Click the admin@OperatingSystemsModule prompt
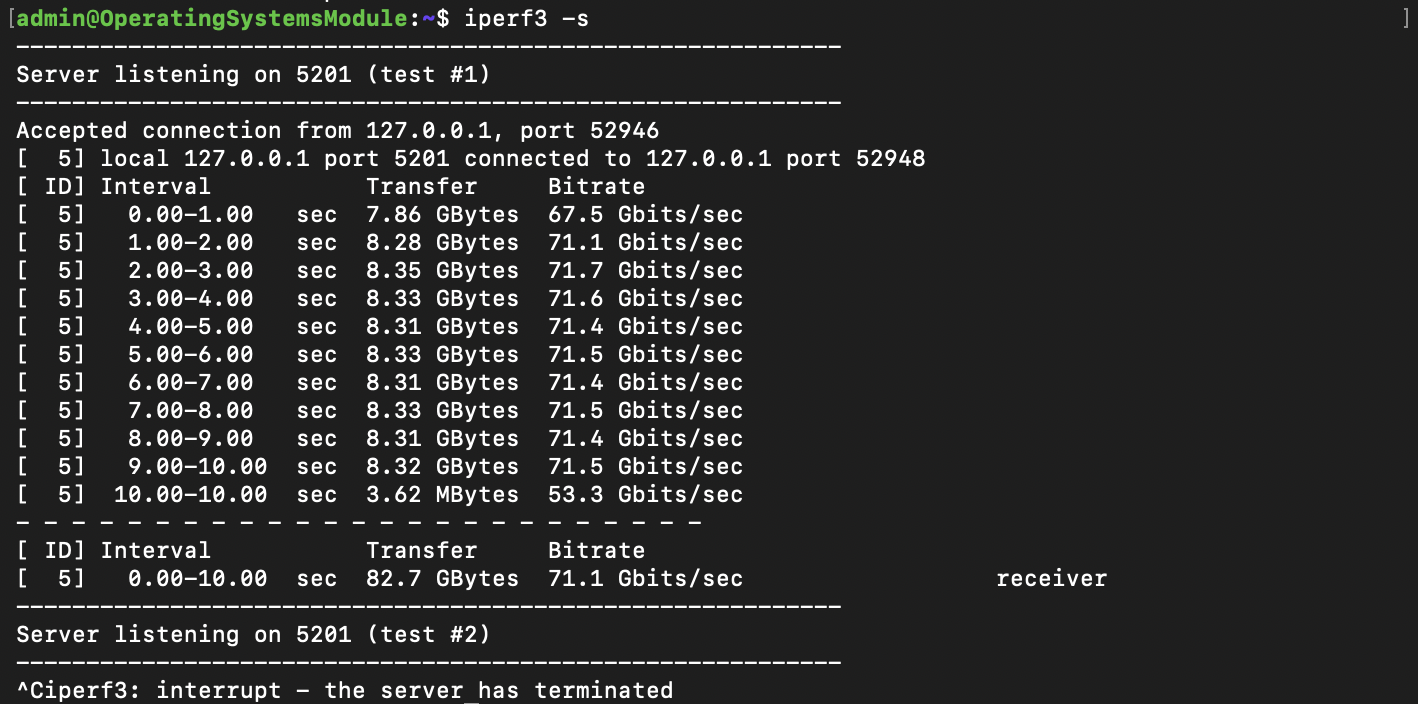1418x704 pixels. [x=213, y=19]
